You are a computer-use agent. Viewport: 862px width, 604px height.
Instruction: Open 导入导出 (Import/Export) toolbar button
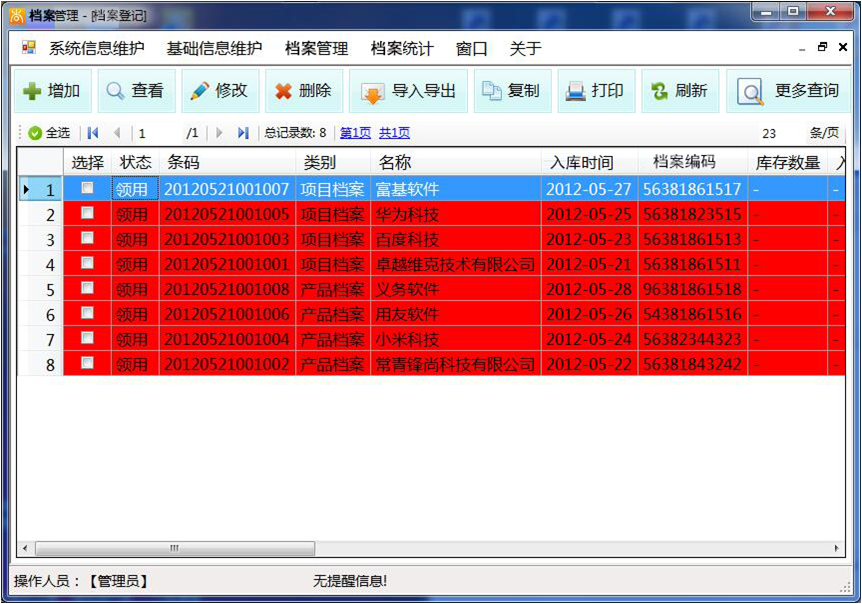[x=408, y=91]
